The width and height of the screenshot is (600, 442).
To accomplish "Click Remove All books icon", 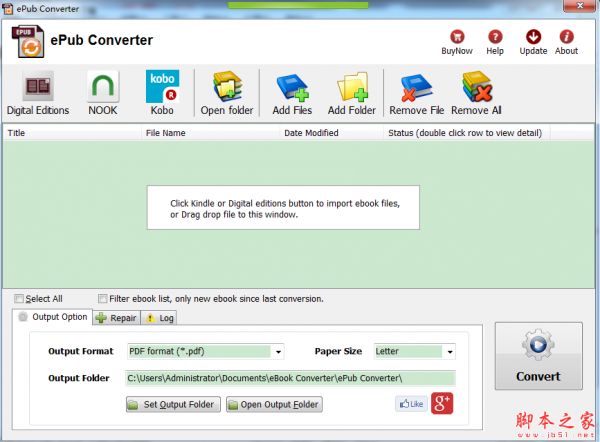I will (477, 86).
